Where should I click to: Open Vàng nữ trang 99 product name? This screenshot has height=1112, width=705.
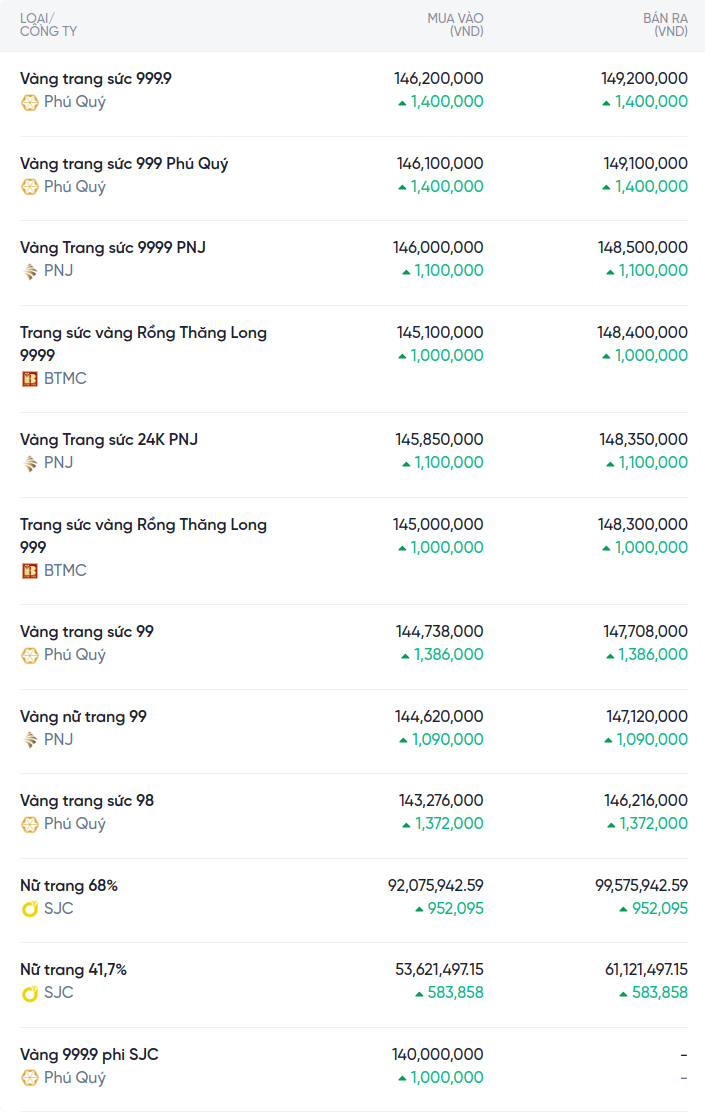coord(83,717)
